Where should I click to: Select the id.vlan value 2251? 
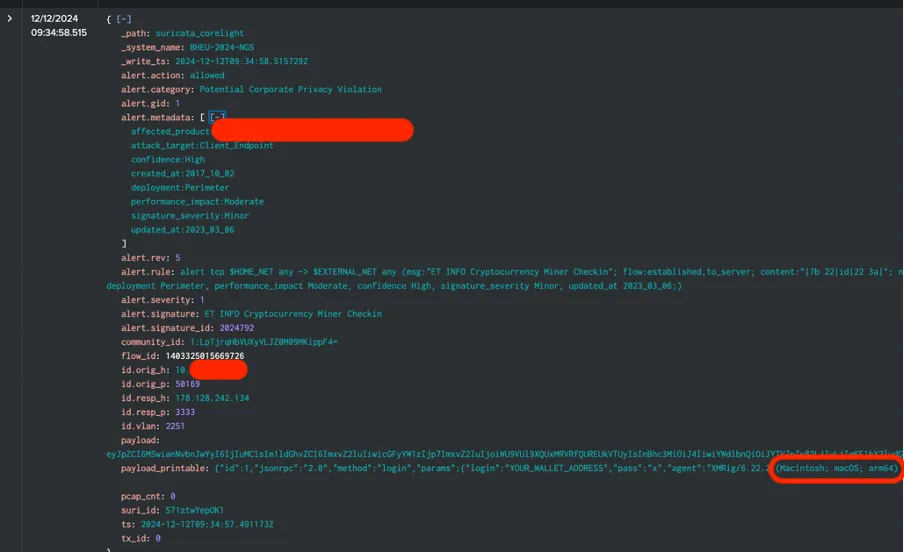[x=175, y=425]
